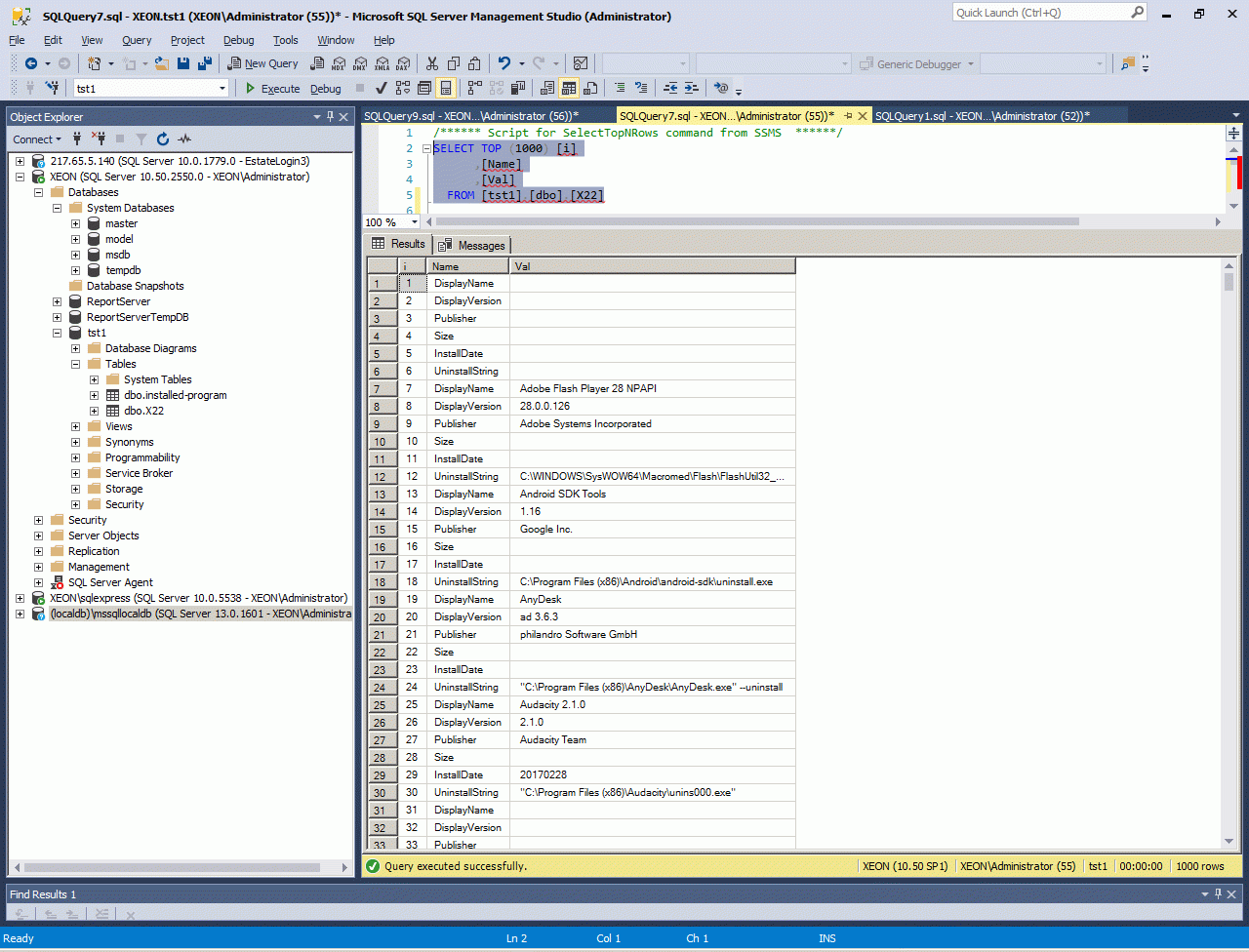Increase indent of selected lines
Image resolution: width=1249 pixels, height=952 pixels.
(691, 88)
